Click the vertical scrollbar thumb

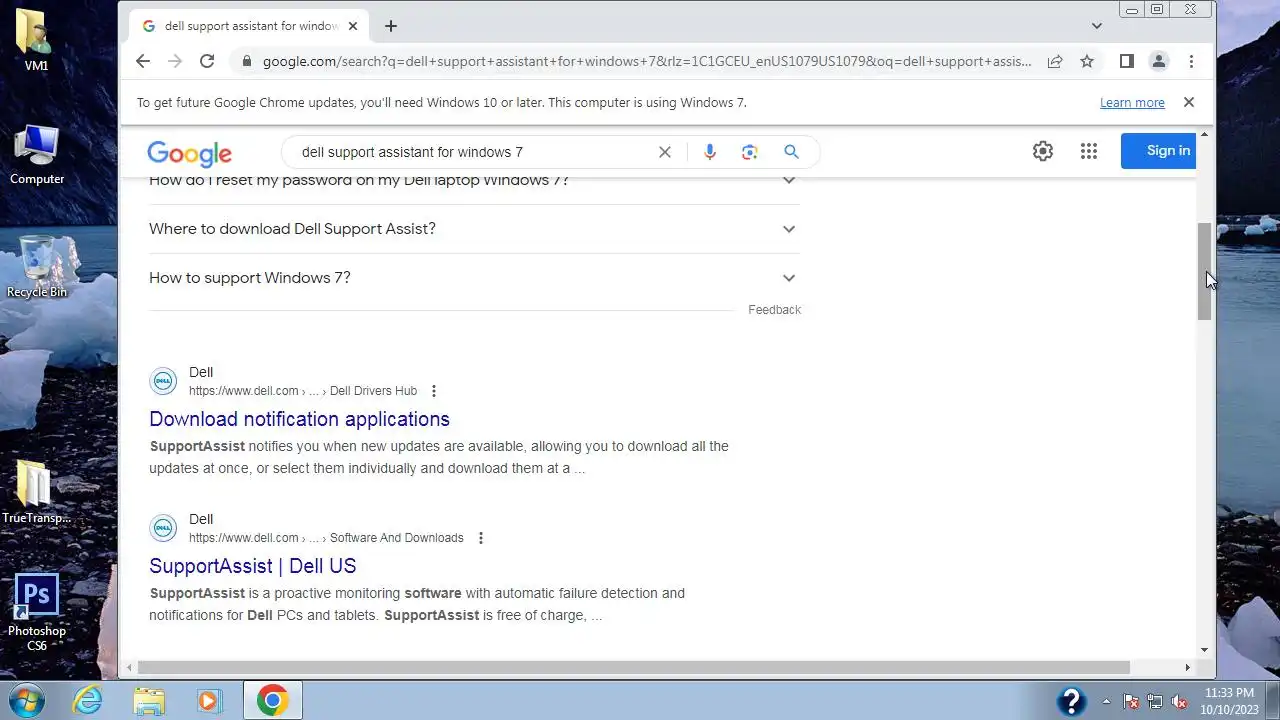(1204, 271)
